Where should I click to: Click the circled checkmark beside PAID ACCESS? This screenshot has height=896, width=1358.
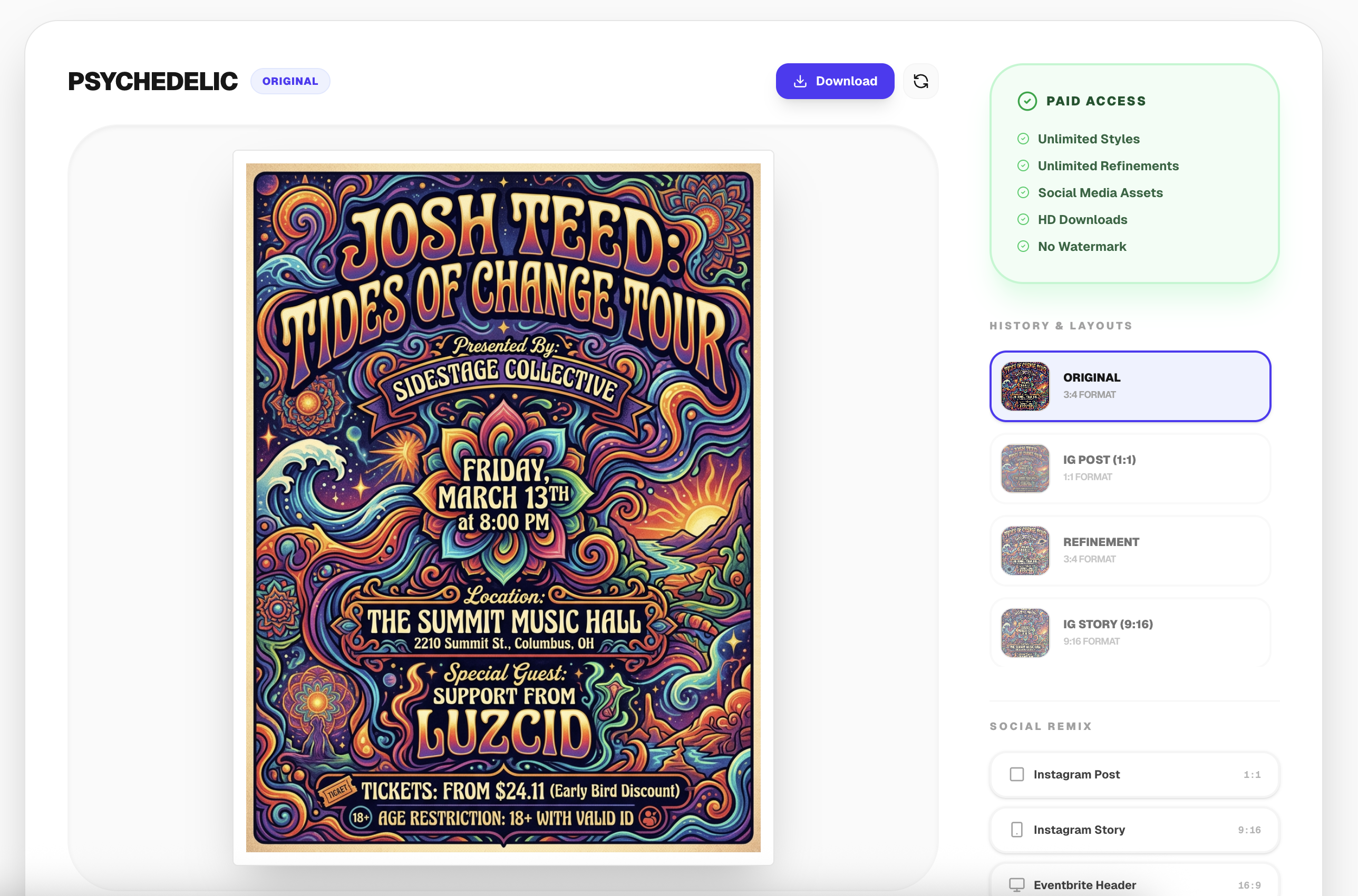pyautogui.click(x=1027, y=101)
